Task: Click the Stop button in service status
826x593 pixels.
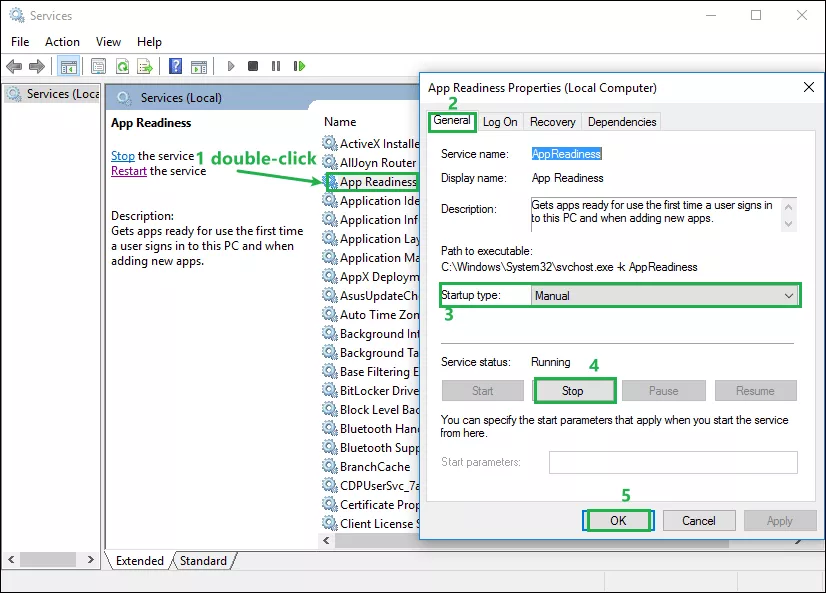Action: [x=574, y=391]
